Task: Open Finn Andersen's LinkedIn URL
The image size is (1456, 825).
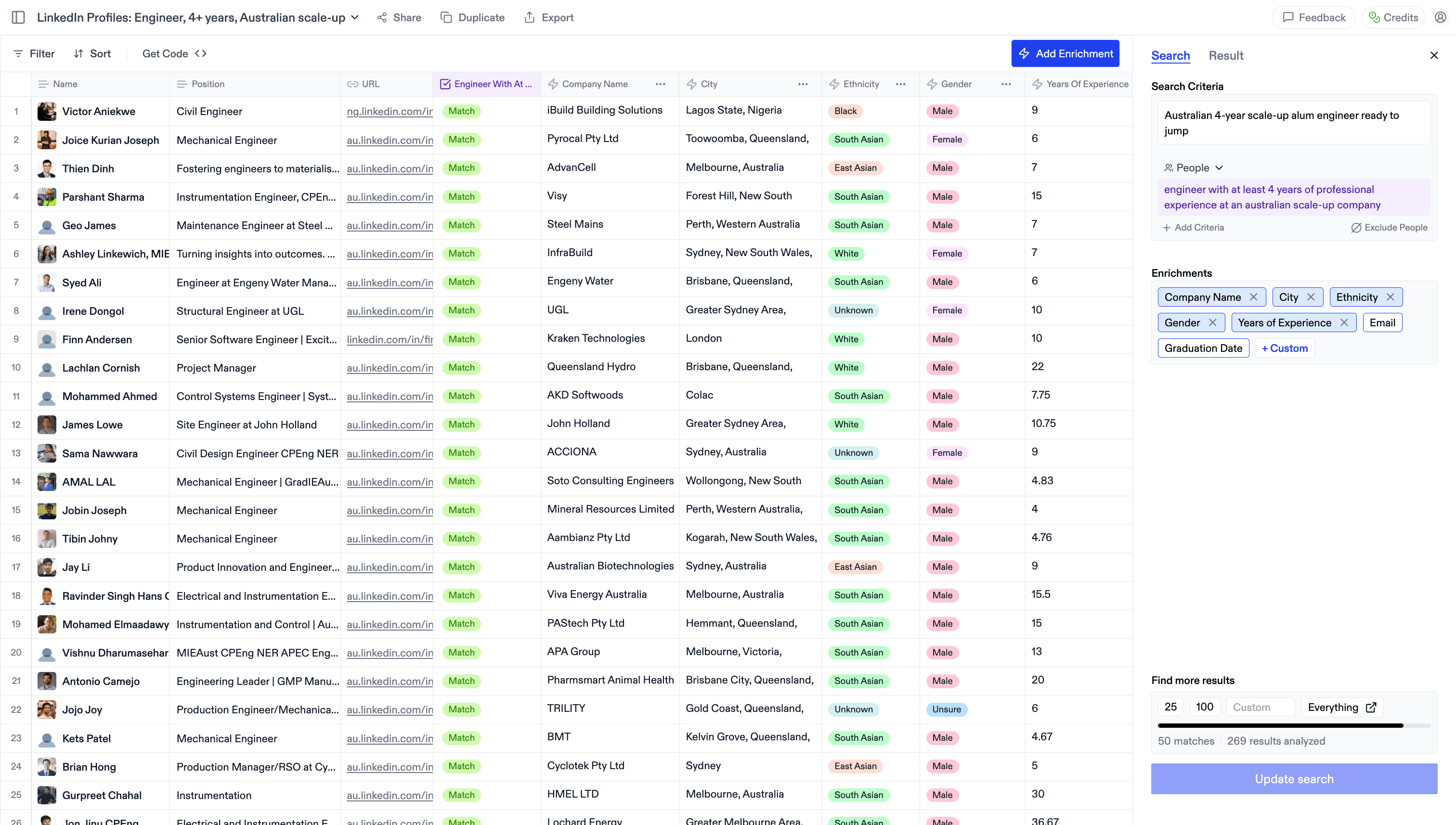Action: pos(390,339)
